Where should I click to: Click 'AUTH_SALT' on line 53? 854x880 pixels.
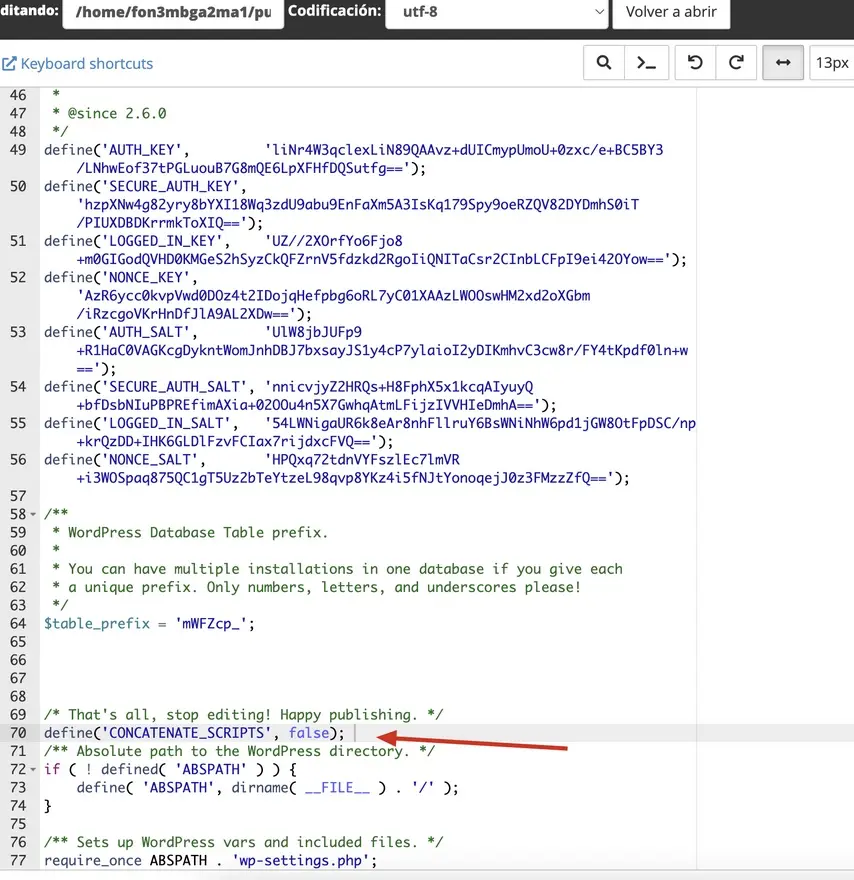146,332
